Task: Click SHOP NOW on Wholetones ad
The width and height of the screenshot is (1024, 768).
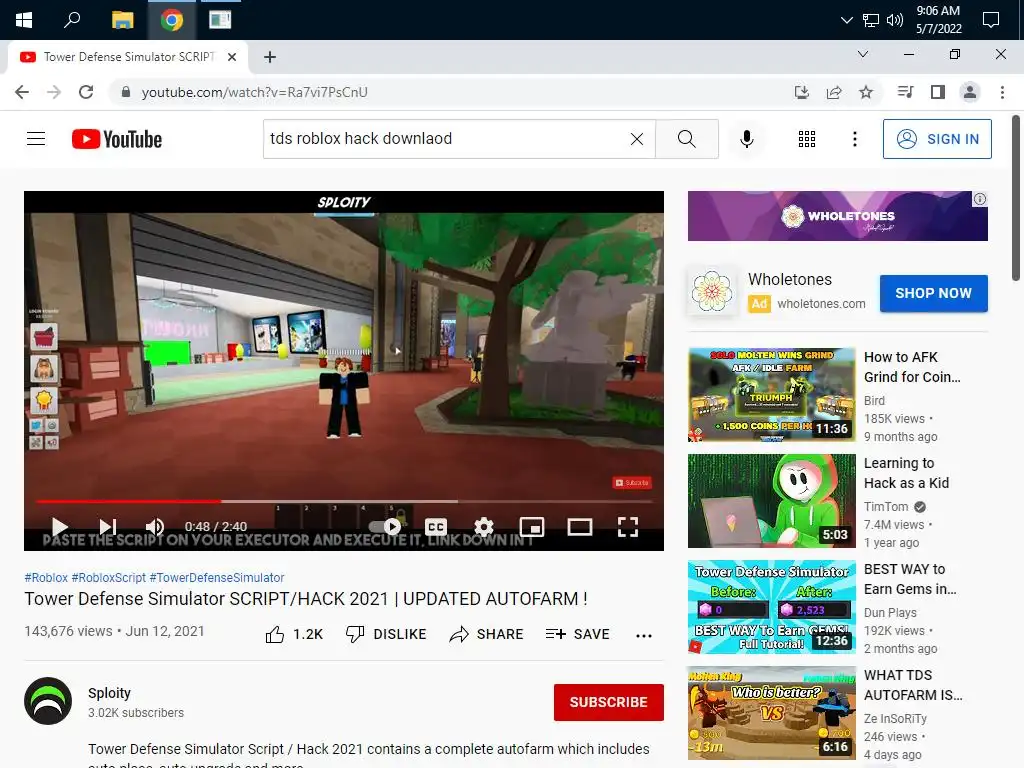Action: coord(933,293)
